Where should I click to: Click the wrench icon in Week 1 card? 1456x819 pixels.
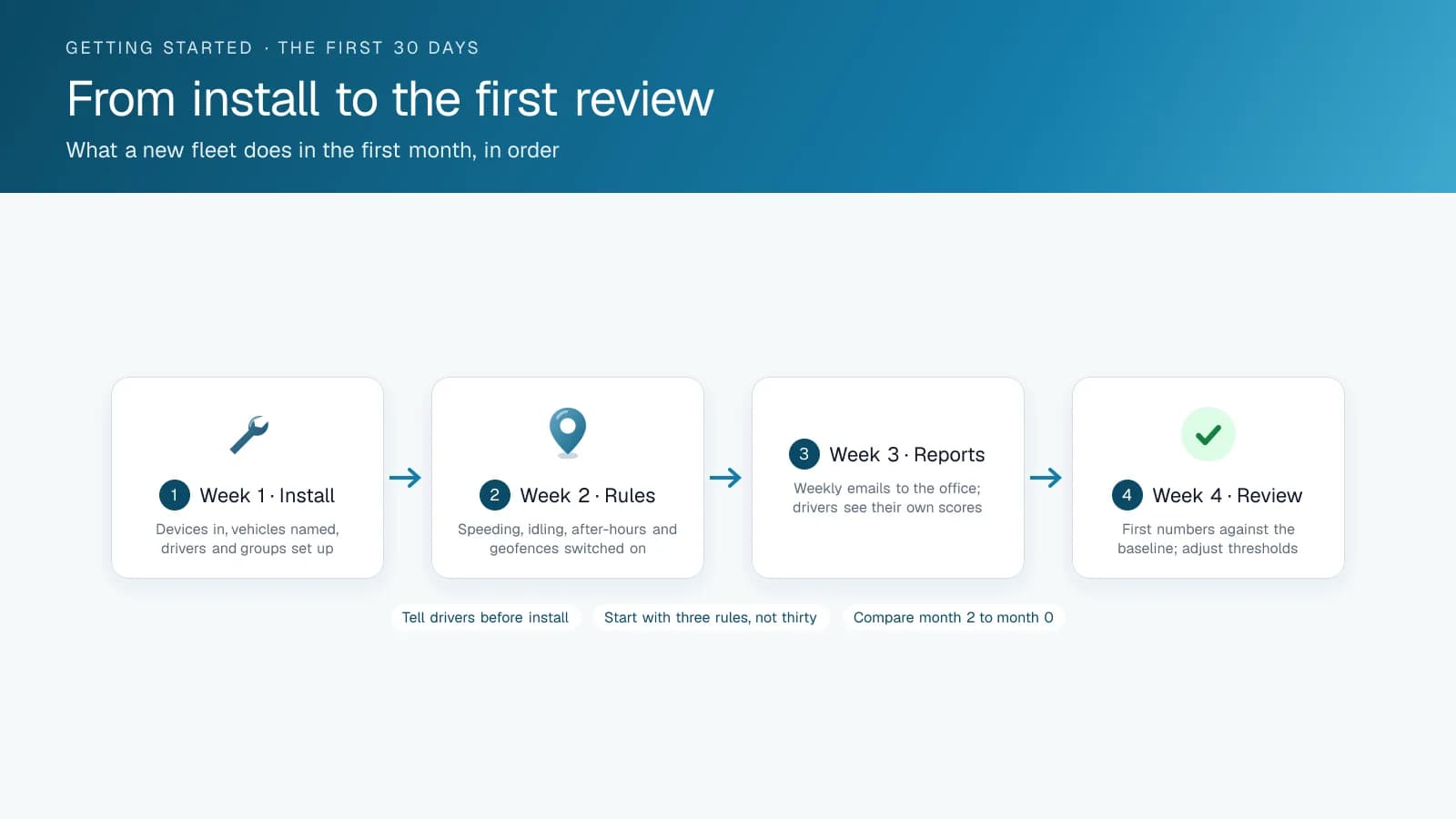[x=248, y=434]
